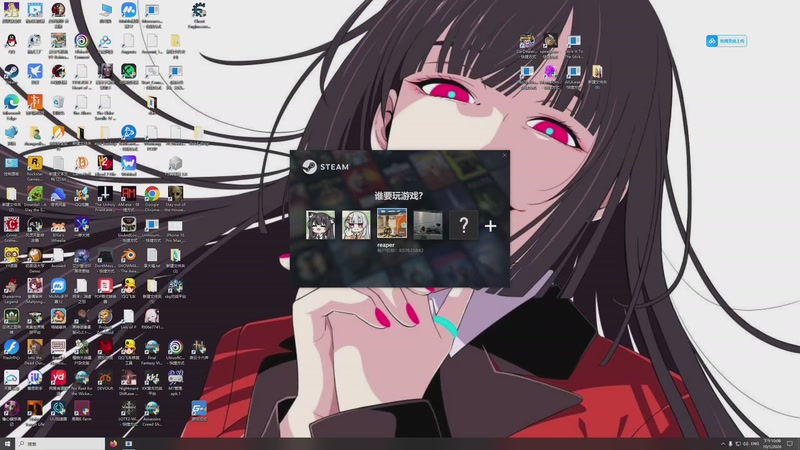Click the taskbar clock and date

point(771,444)
